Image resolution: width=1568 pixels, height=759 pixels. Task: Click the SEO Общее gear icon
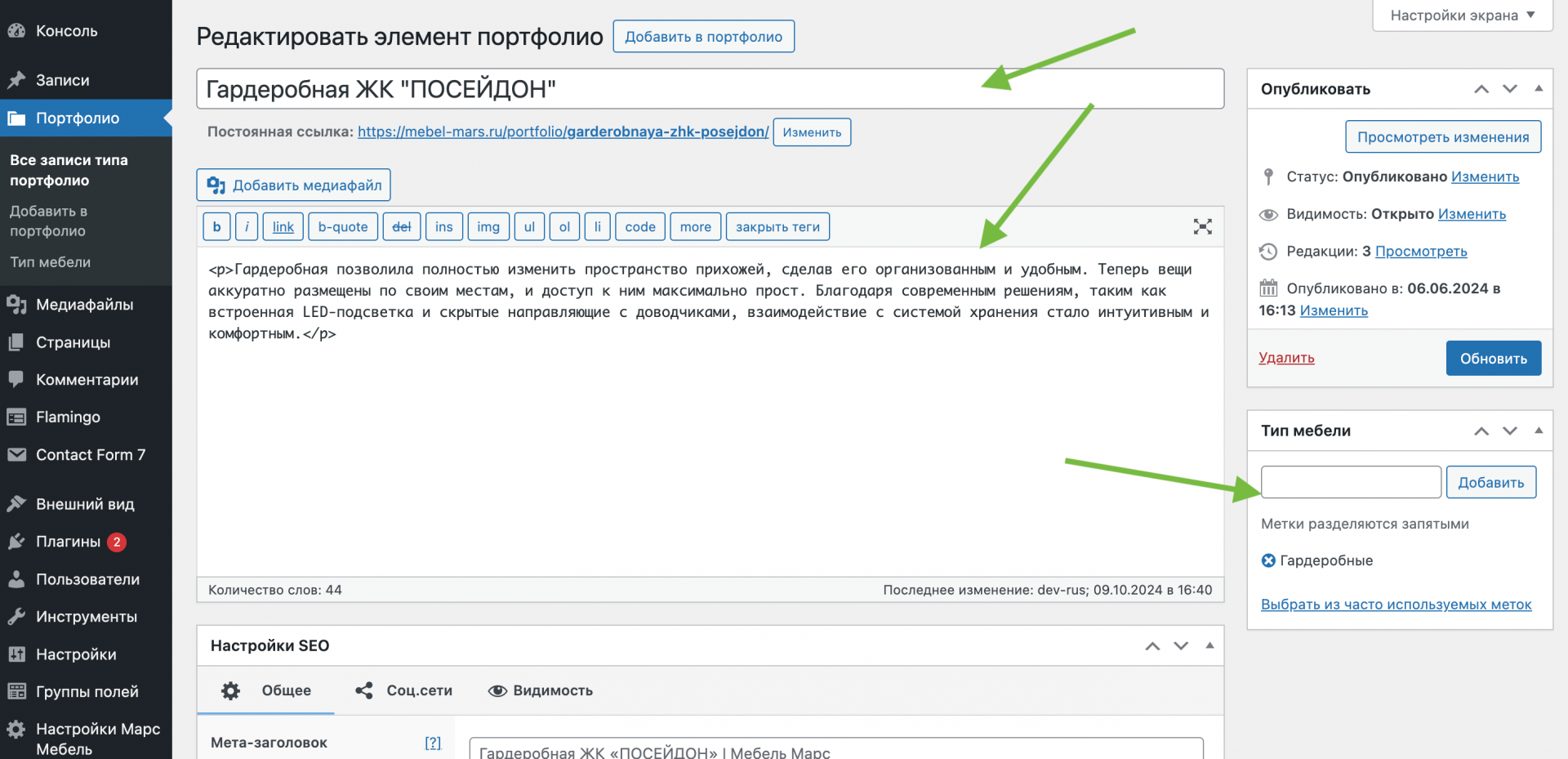(231, 691)
